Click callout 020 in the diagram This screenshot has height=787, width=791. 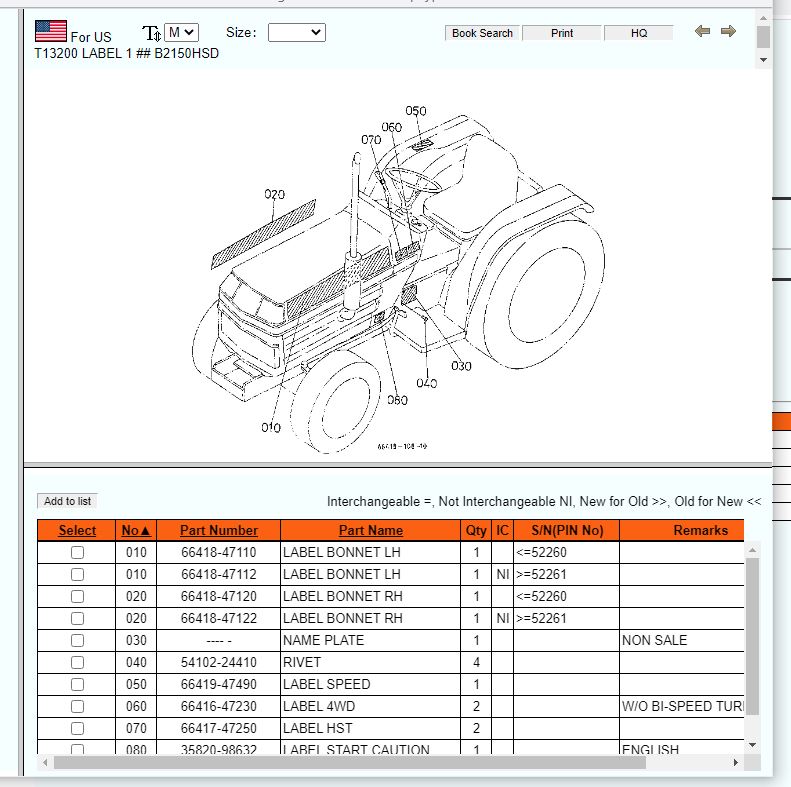point(274,194)
